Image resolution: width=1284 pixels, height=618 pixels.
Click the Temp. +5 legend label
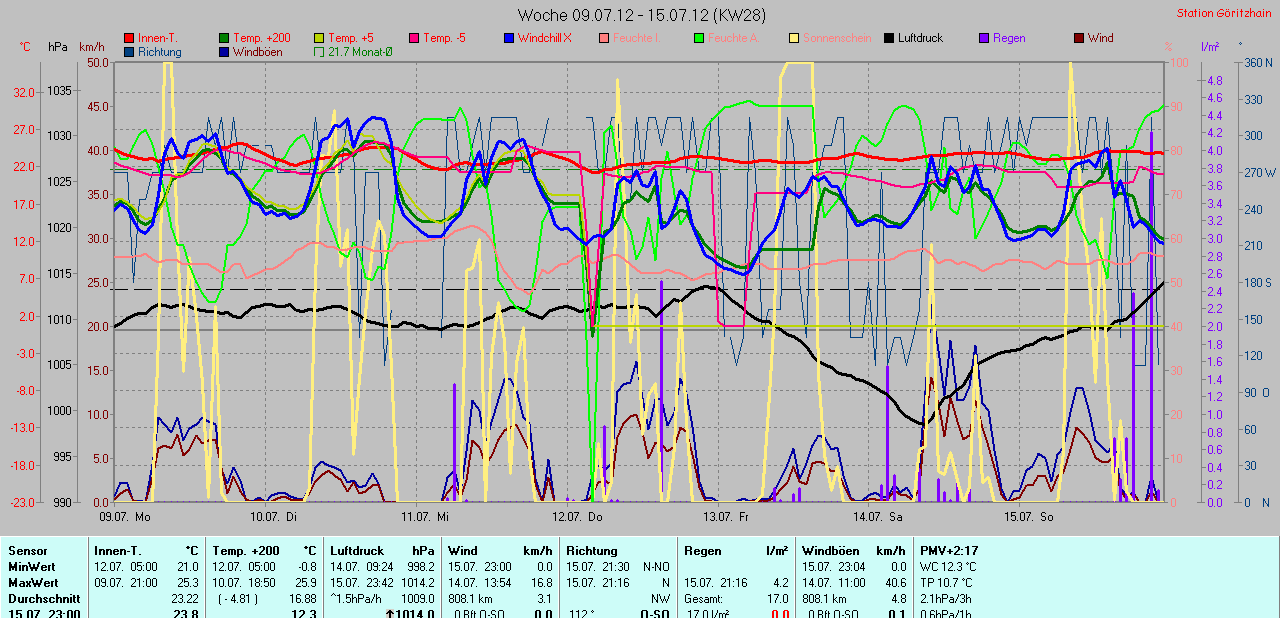point(351,38)
